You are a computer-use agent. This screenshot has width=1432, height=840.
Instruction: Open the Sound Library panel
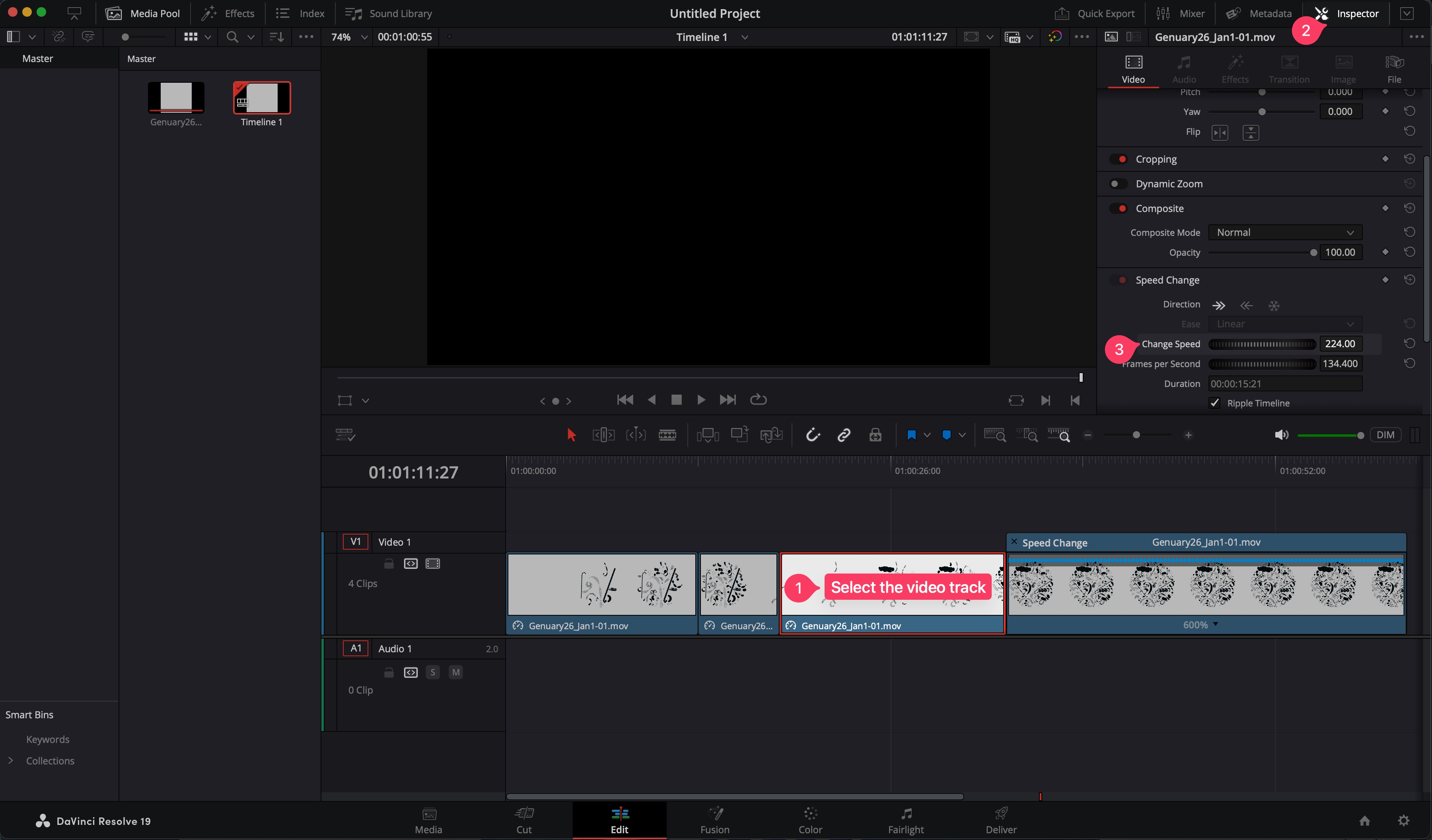389,14
